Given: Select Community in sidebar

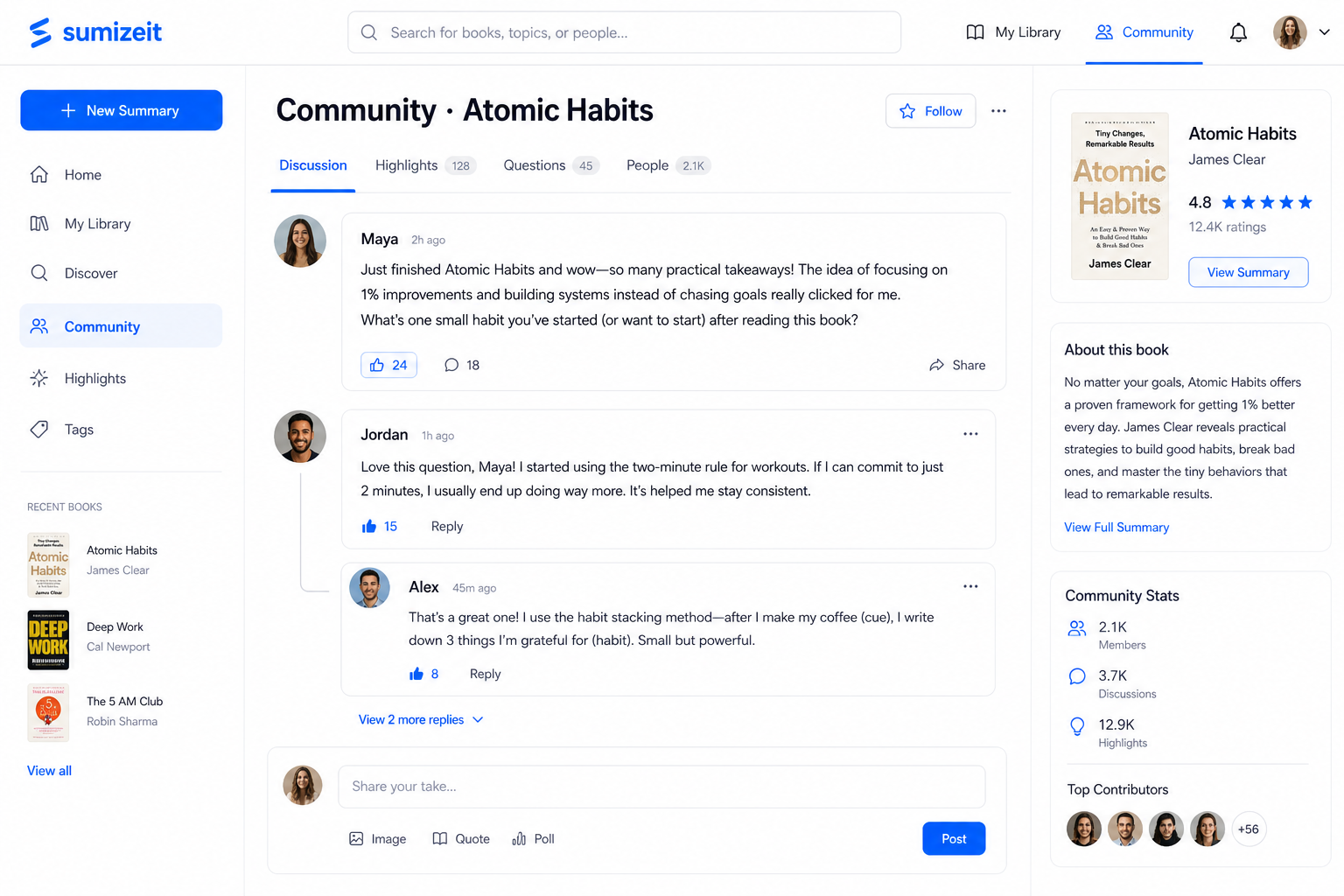Looking at the screenshot, I should (x=121, y=326).
